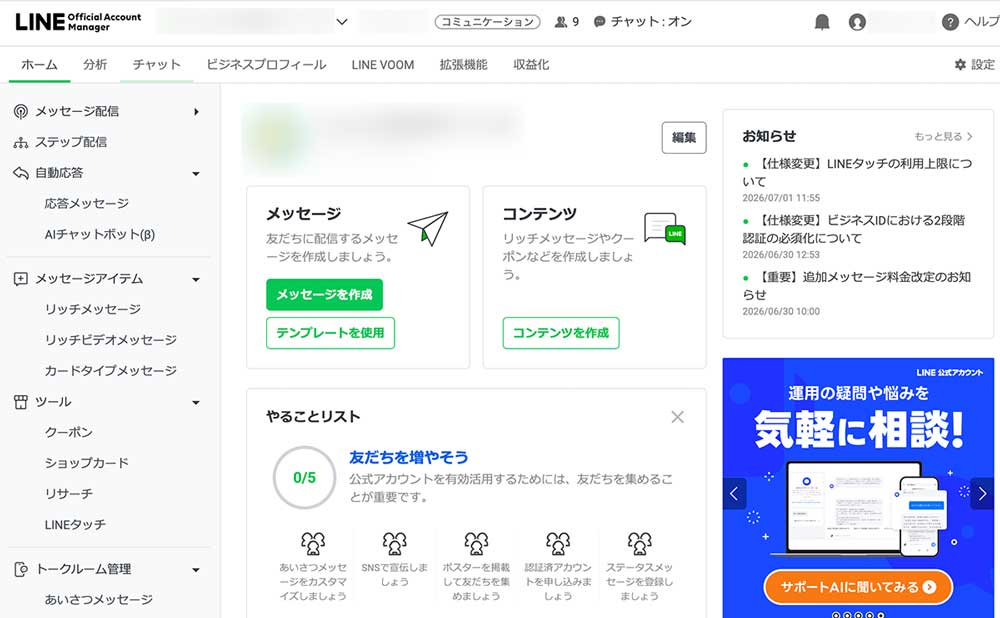Open the 分析 tab
Image resolution: width=1000 pixels, height=618 pixels.
95,64
